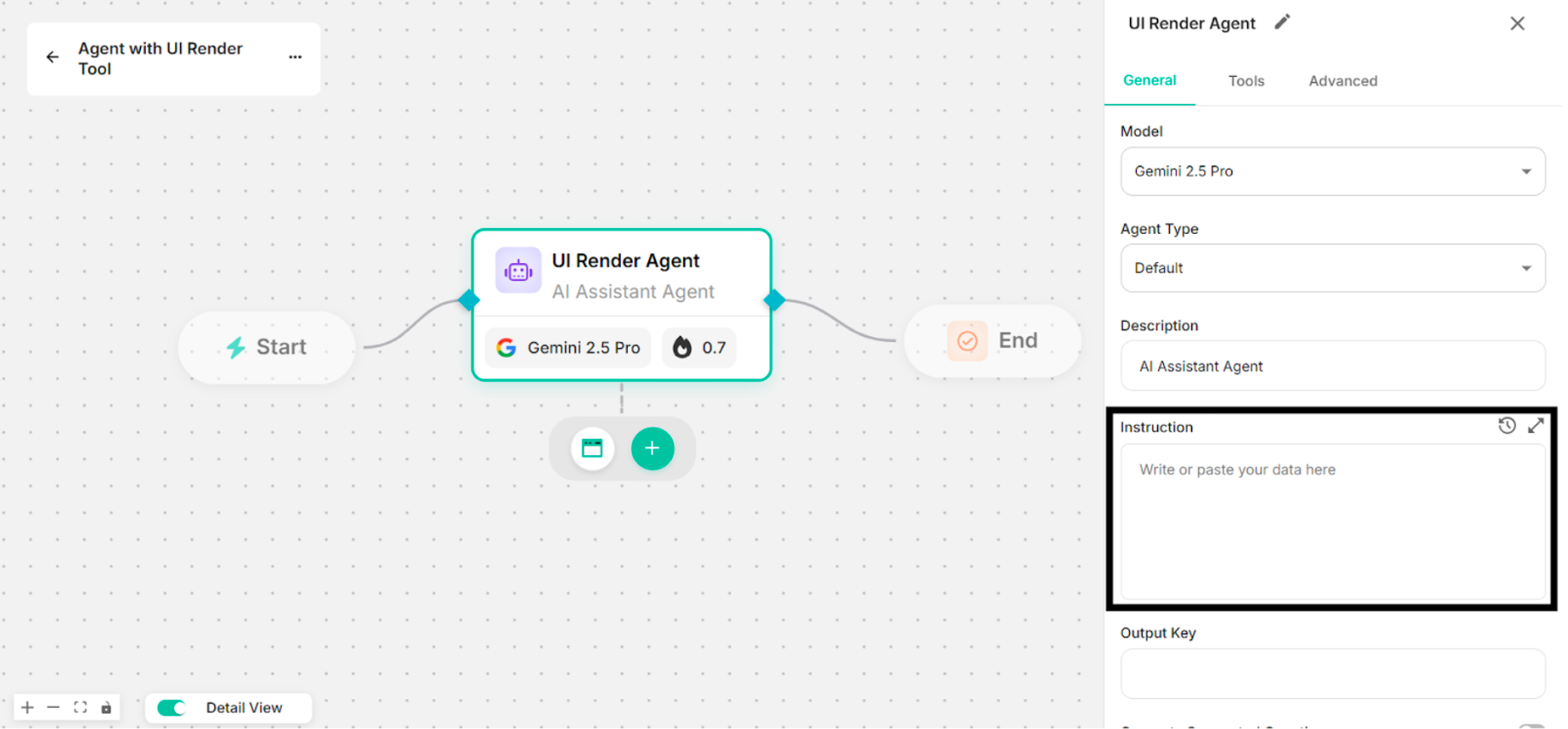The image size is (1568, 729).
Task: Close the UI Render Agent panel
Action: [1517, 24]
